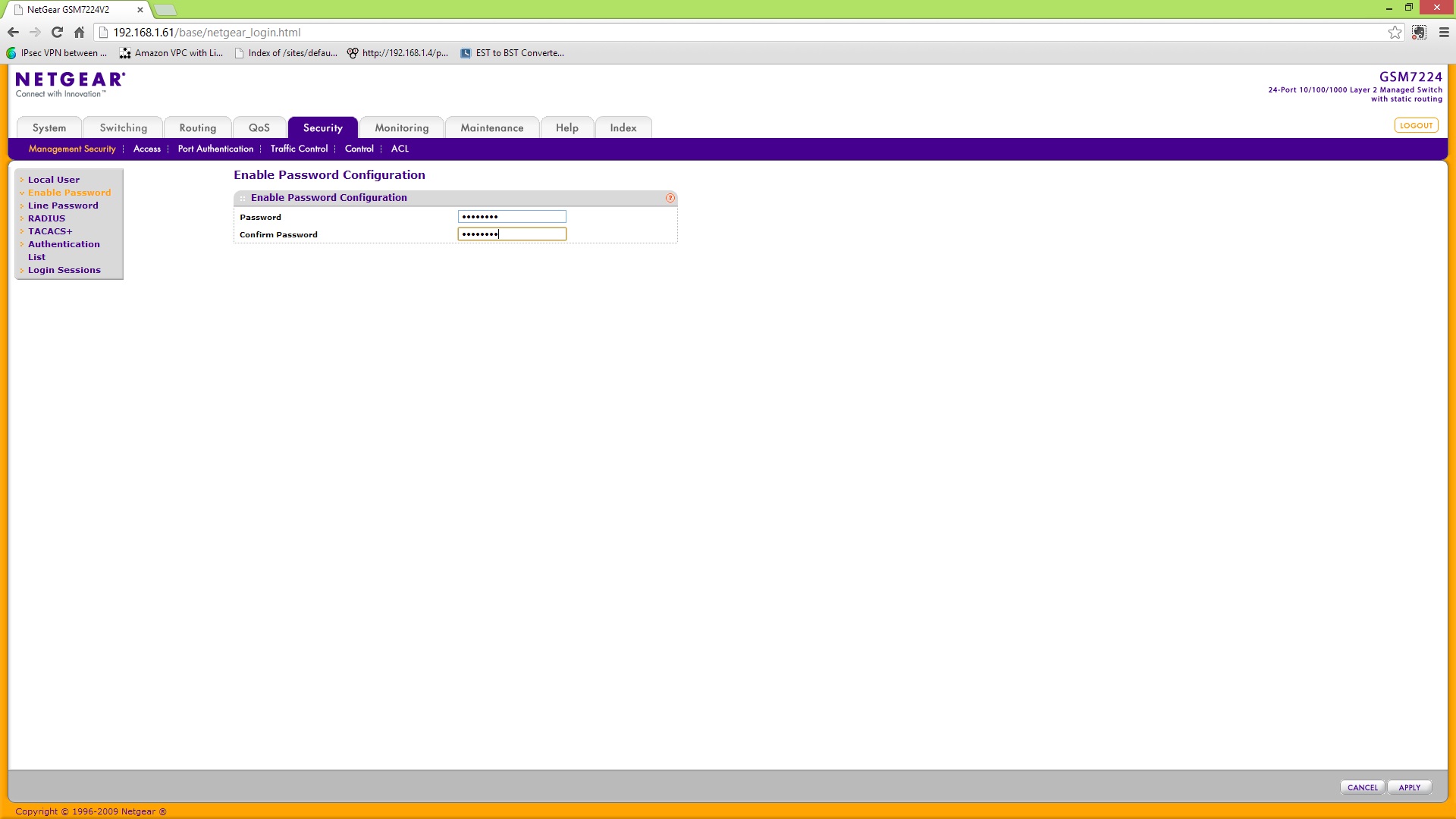The image size is (1456, 819).
Task: Click the browser back arrow
Action: (13, 33)
